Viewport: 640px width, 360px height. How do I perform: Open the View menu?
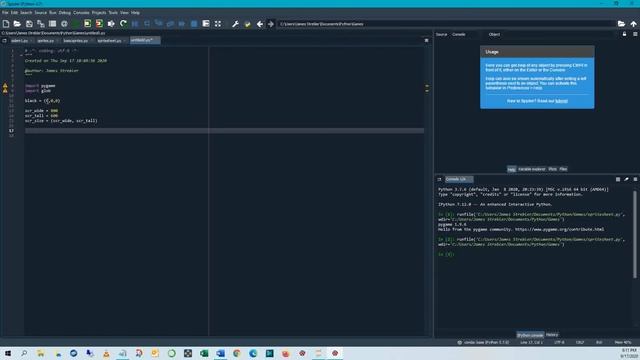pyautogui.click(x=124, y=13)
